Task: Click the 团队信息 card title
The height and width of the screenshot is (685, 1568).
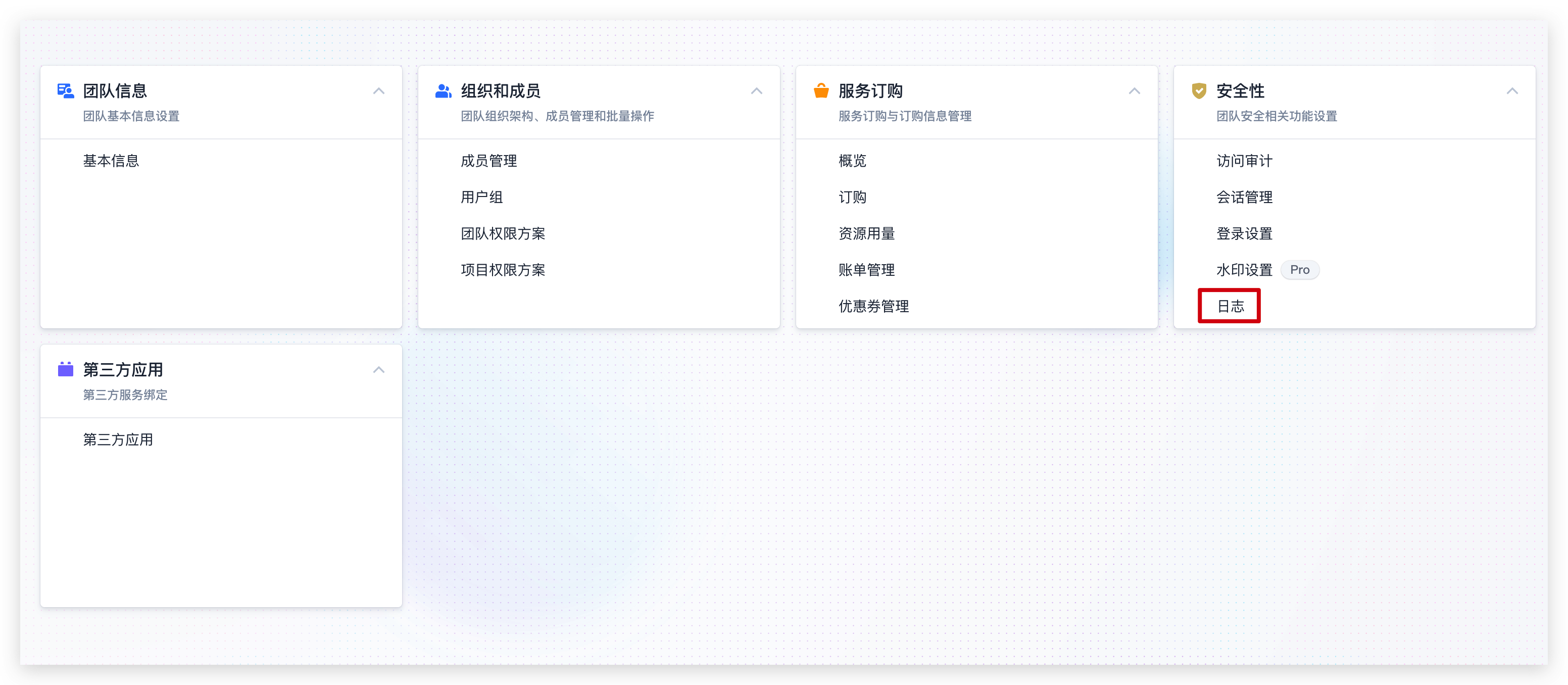Action: pyautogui.click(x=115, y=91)
